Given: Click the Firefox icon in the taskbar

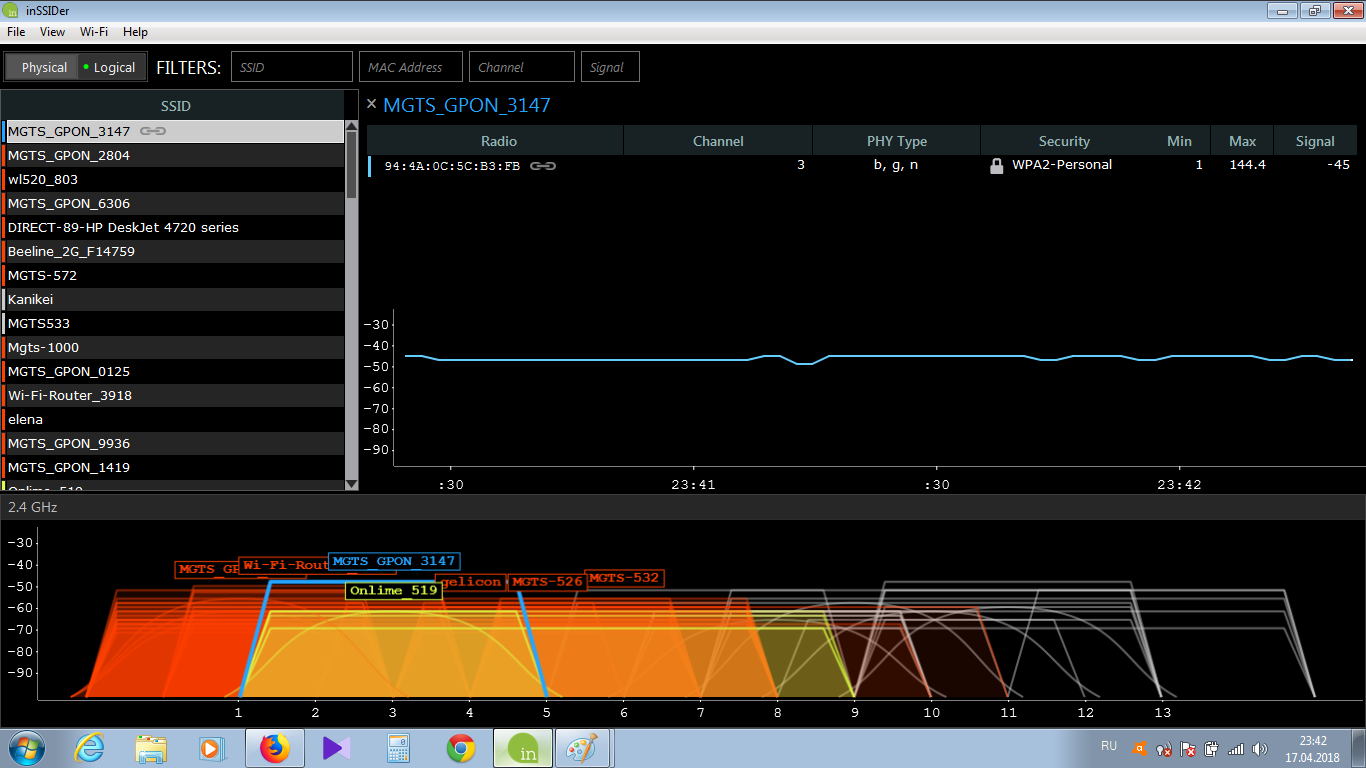Looking at the screenshot, I should (x=273, y=748).
